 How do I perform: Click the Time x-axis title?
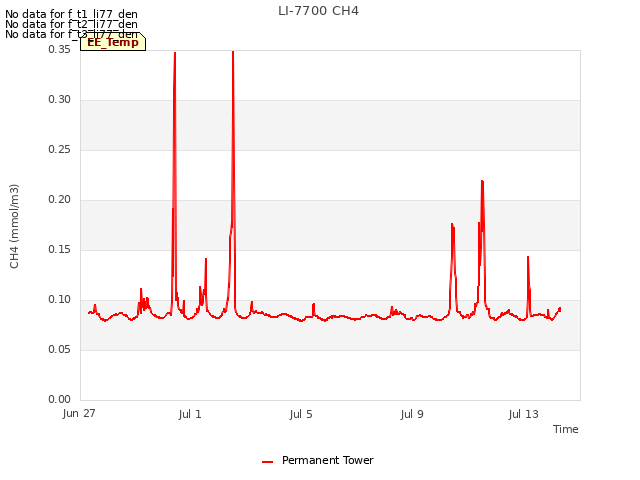[x=566, y=429]
